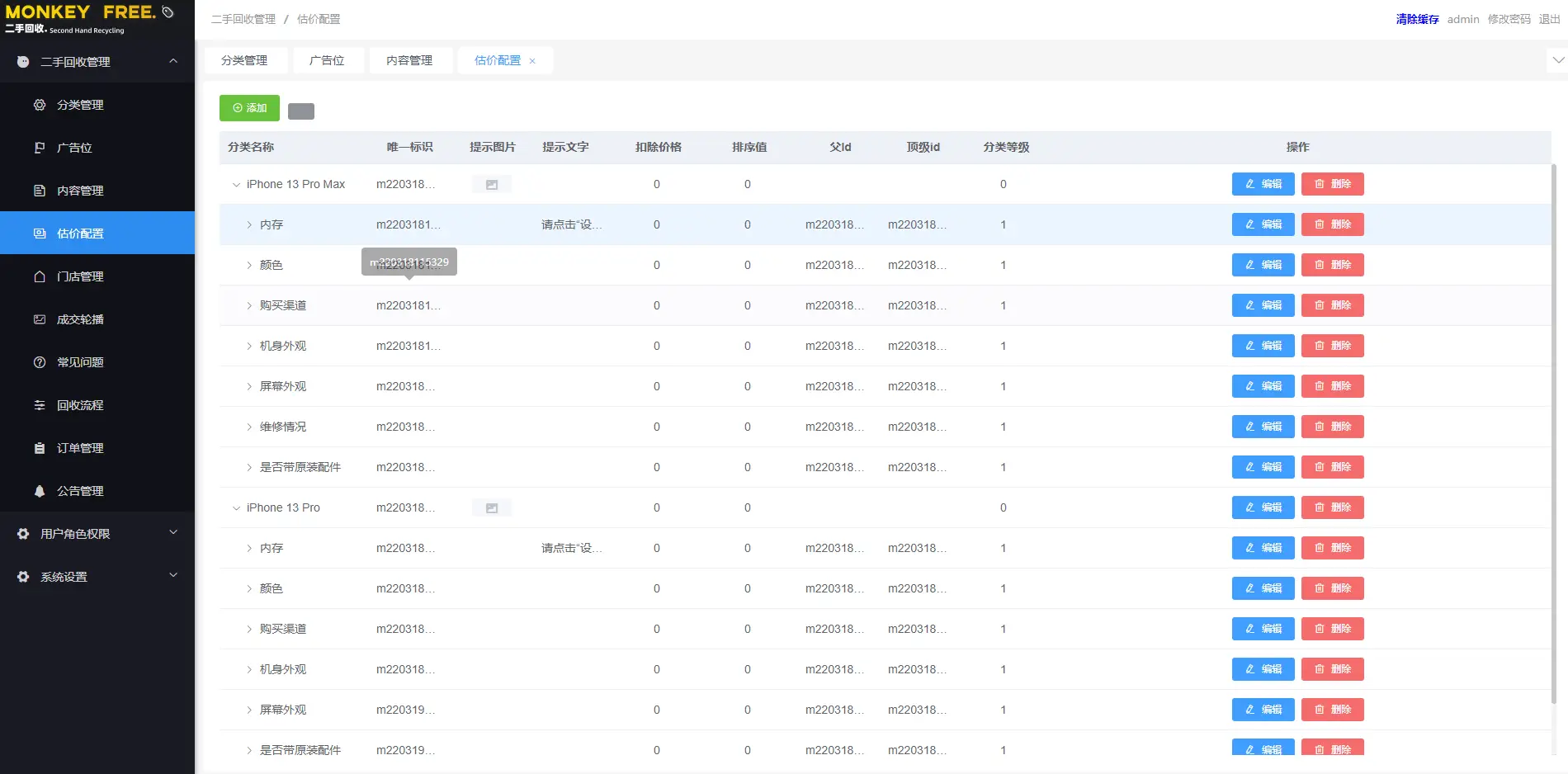Click the 公告管理 bell icon
The image size is (1568, 774).
[x=40, y=491]
